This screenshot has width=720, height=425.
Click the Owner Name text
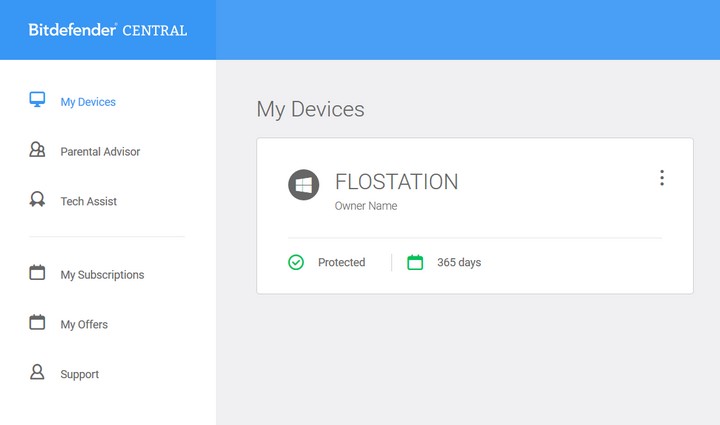point(366,206)
